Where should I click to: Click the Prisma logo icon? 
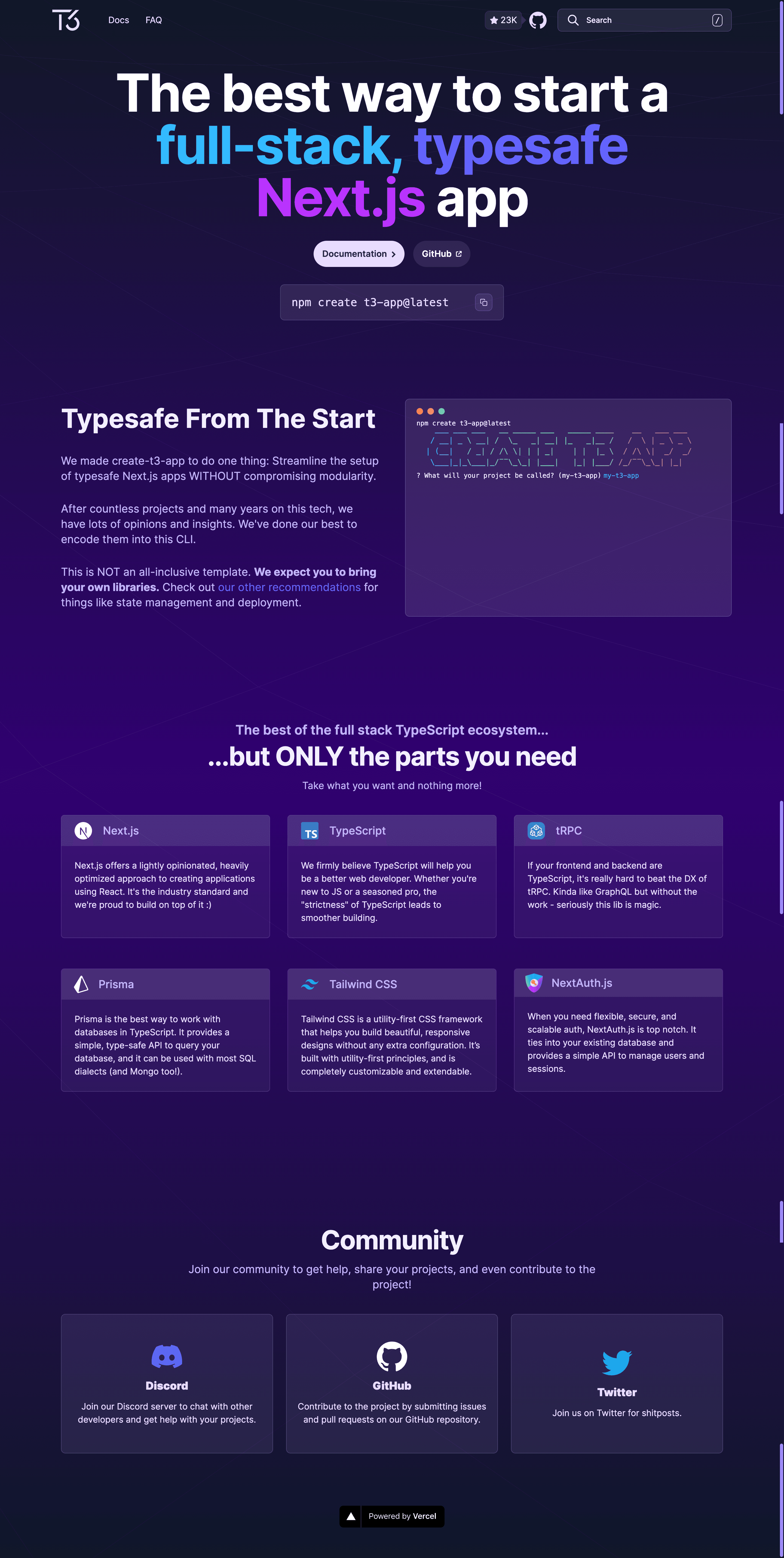[81, 984]
